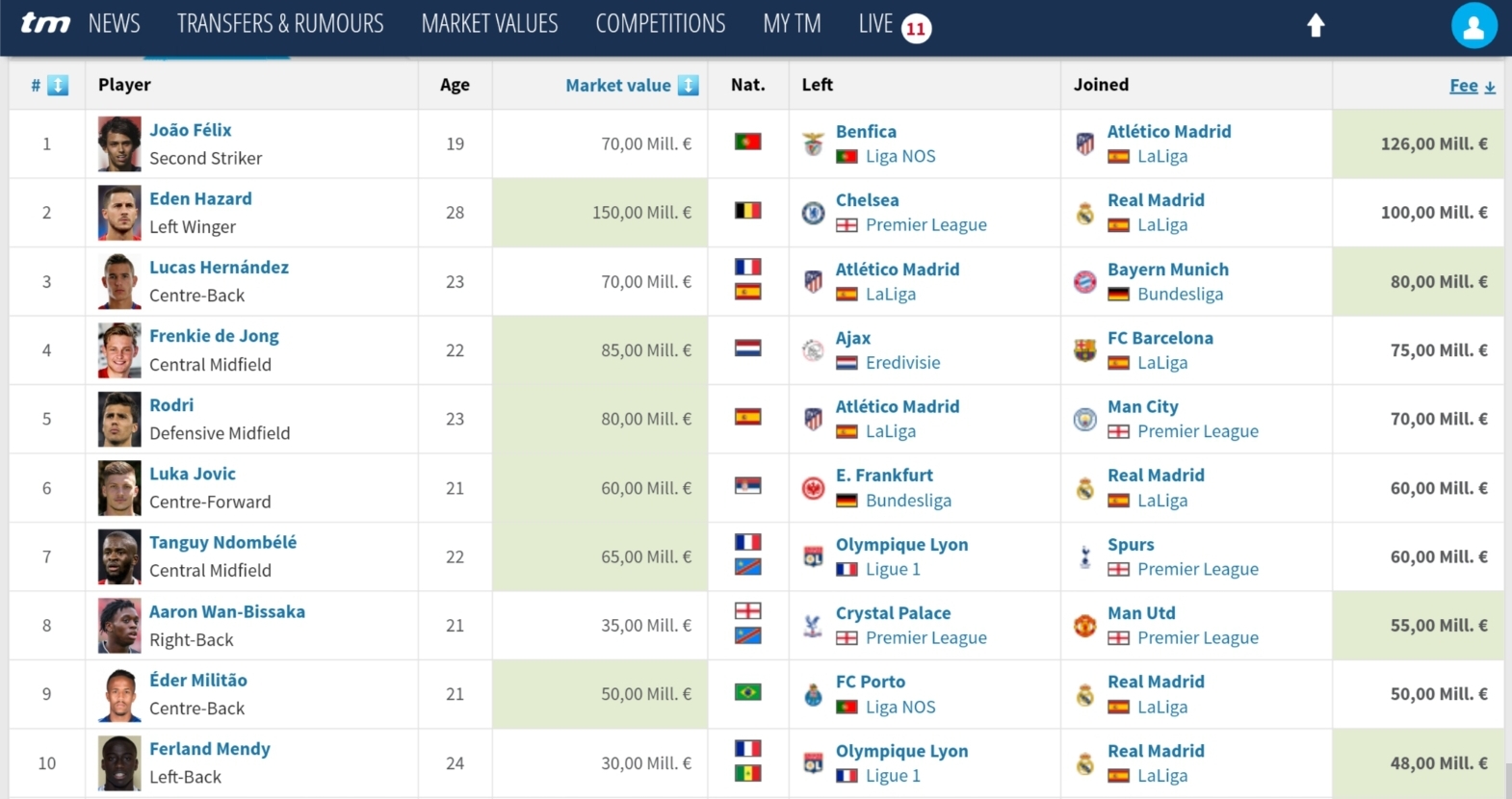Toggle sort order on the # column
This screenshot has height=799, width=1512.
(x=58, y=86)
